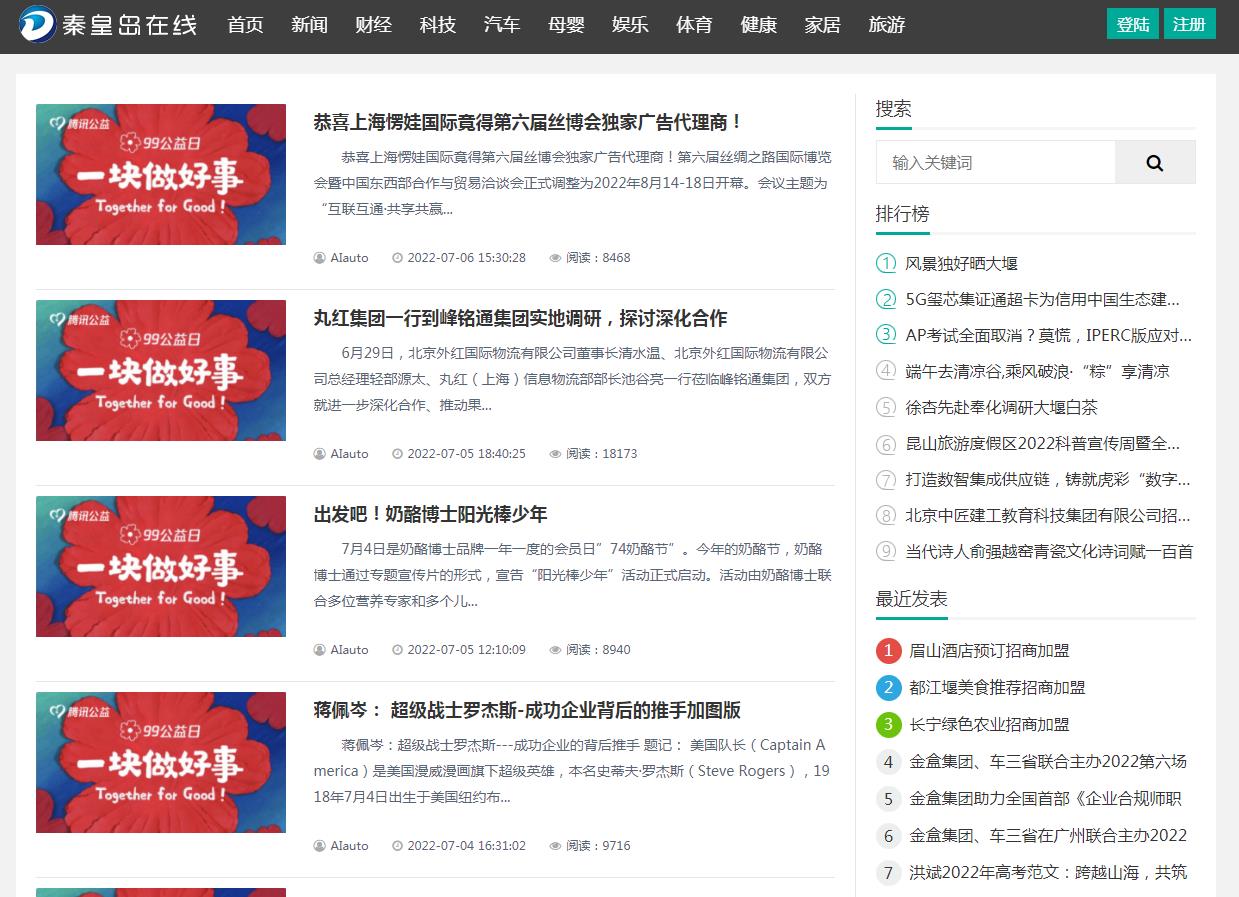Open recent post 长宁绿色农业招商加盟
1239x897 pixels.
(x=990, y=725)
